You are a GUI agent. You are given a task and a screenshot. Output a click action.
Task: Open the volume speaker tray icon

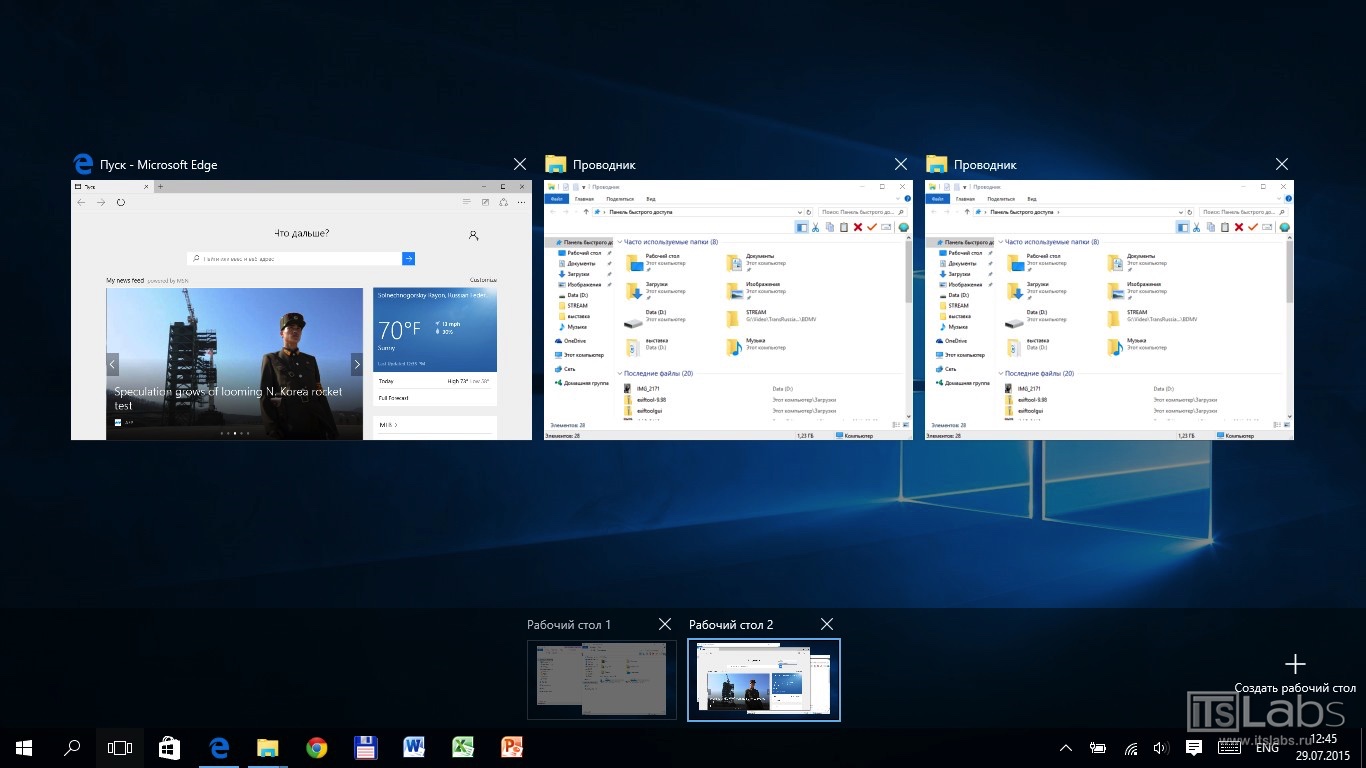(1161, 748)
